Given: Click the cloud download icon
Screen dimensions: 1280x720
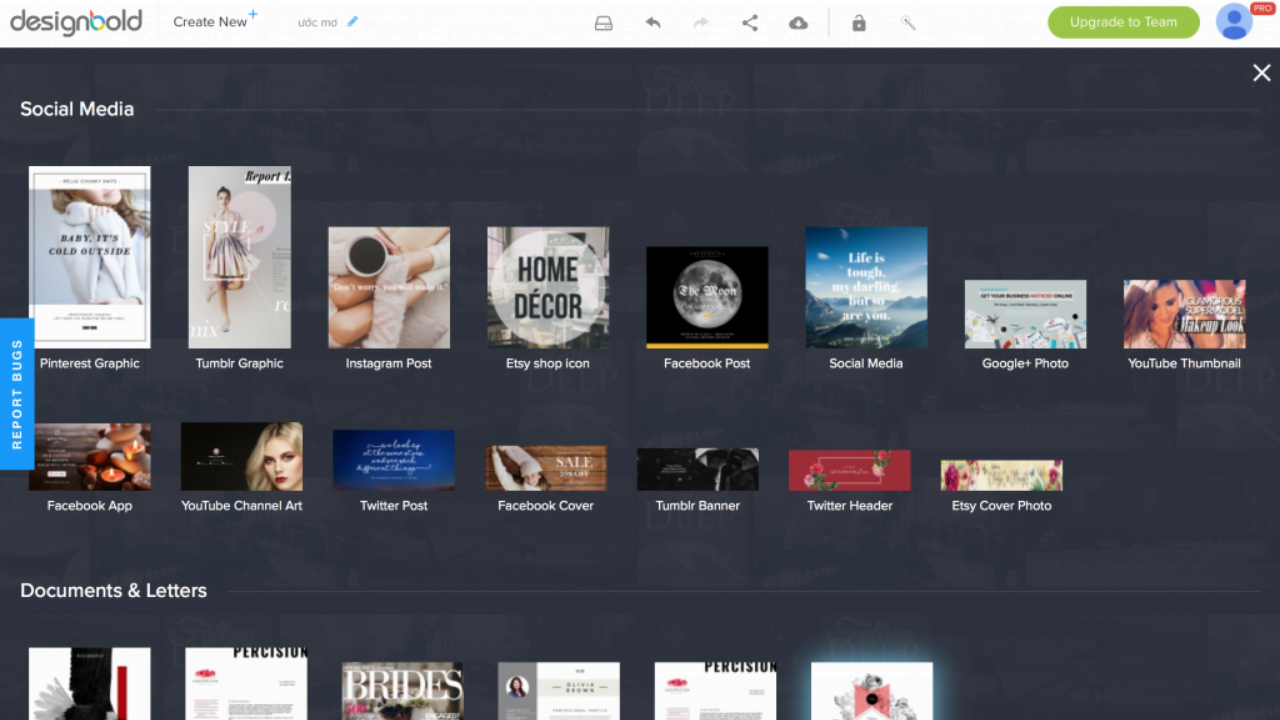Looking at the screenshot, I should [798, 23].
